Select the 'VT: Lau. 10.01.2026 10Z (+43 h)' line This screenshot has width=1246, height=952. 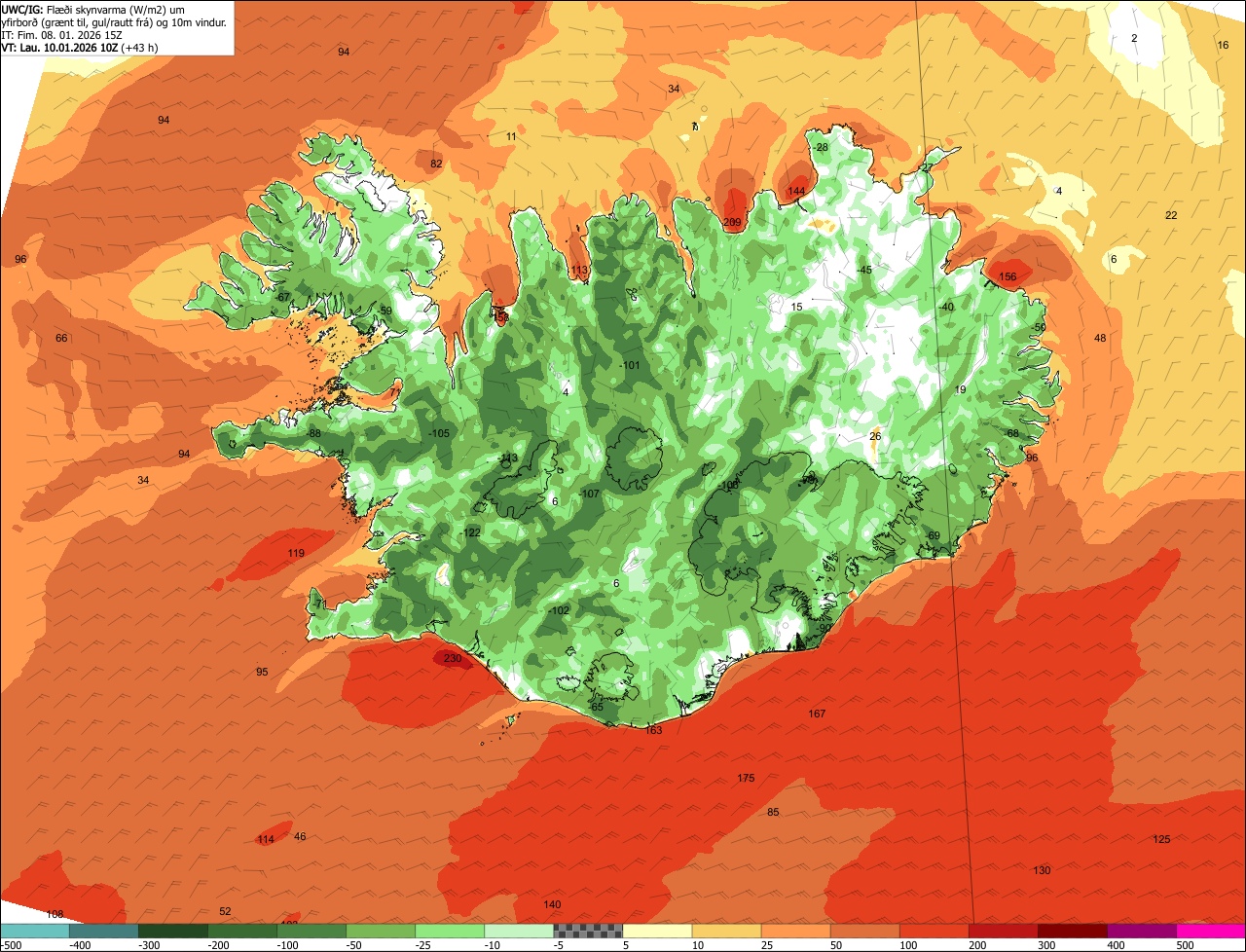pyautogui.click(x=80, y=47)
